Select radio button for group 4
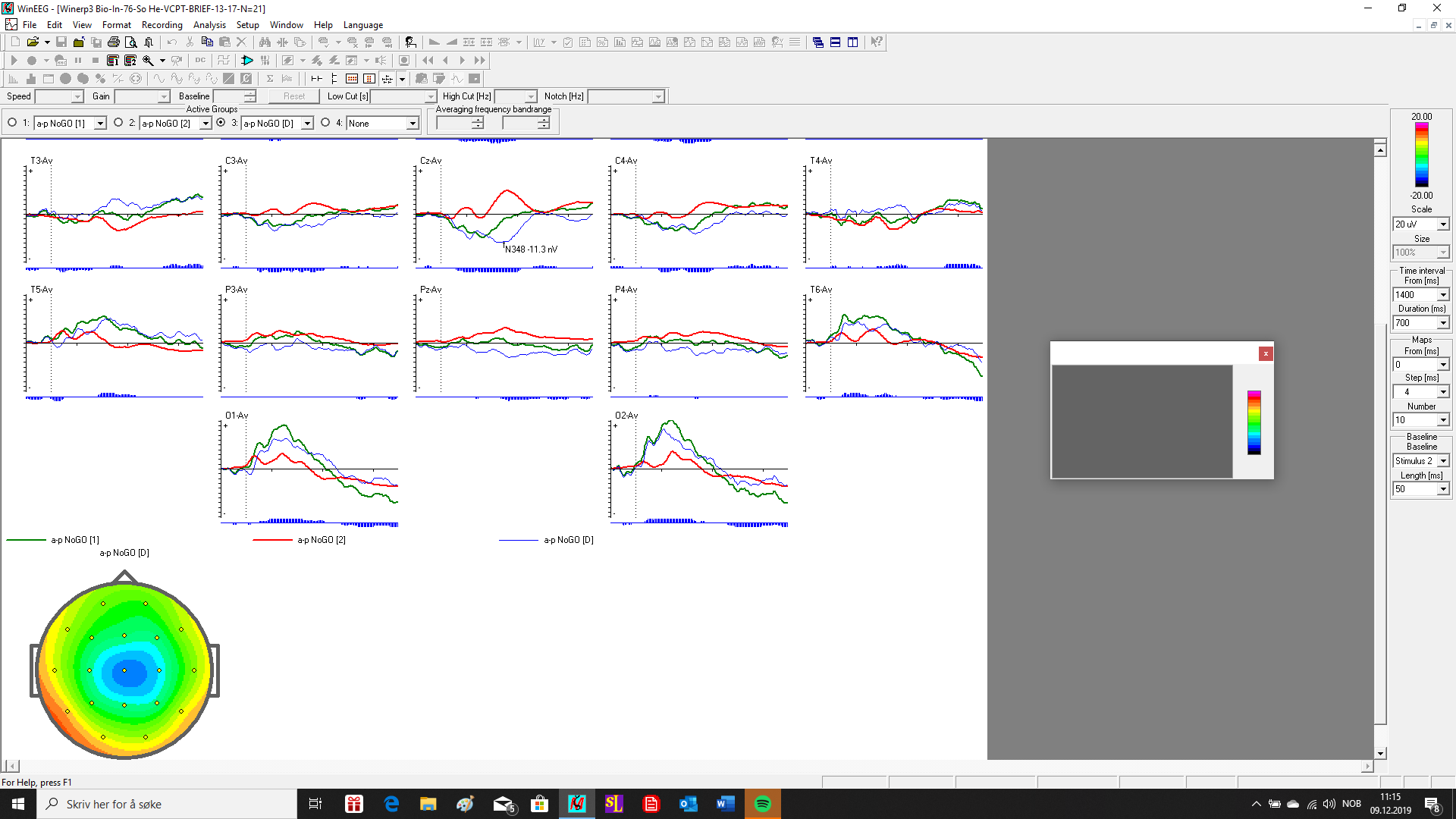Image resolution: width=1456 pixels, height=819 pixels. pyautogui.click(x=325, y=123)
